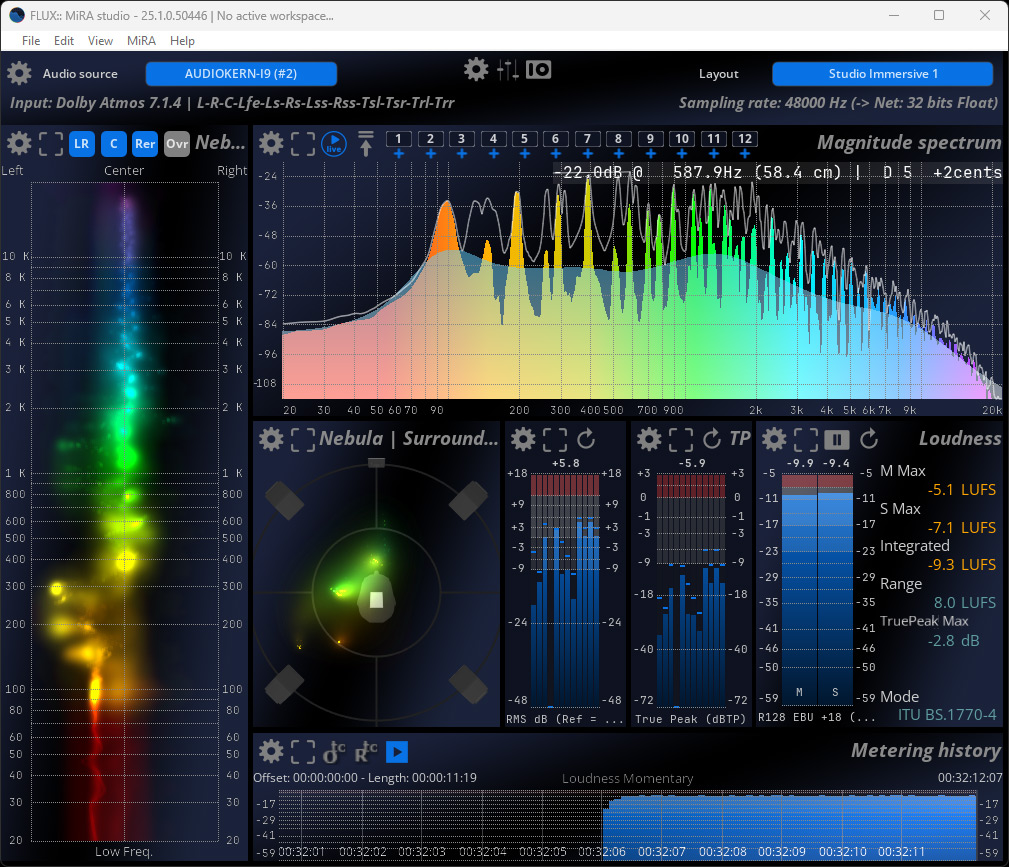Click the IO routing icon
Viewport: 1009px width, 867px height.
pyautogui.click(x=539, y=70)
